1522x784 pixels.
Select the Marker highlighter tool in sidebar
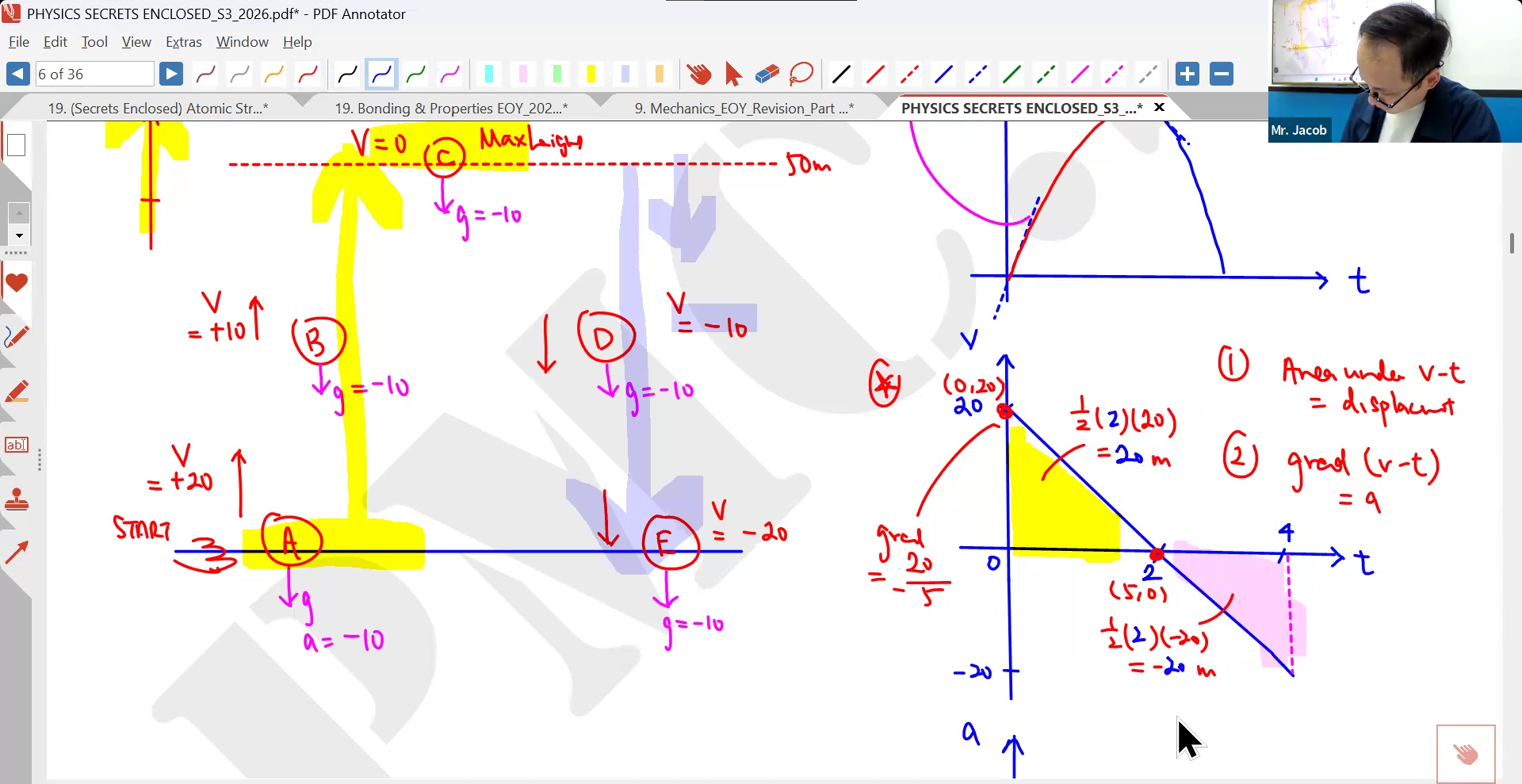(16, 392)
